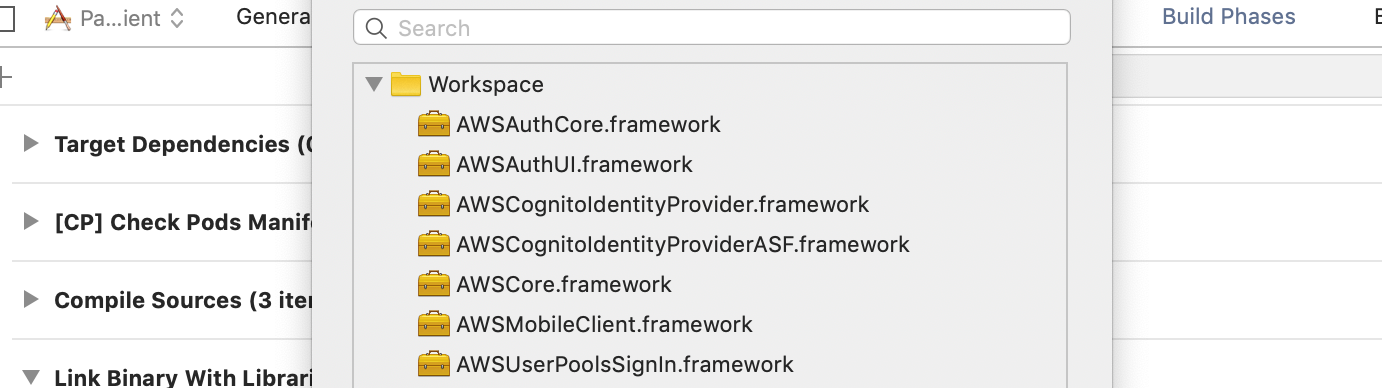
Task: Click the add build phase plus button
Action: [x=4, y=77]
